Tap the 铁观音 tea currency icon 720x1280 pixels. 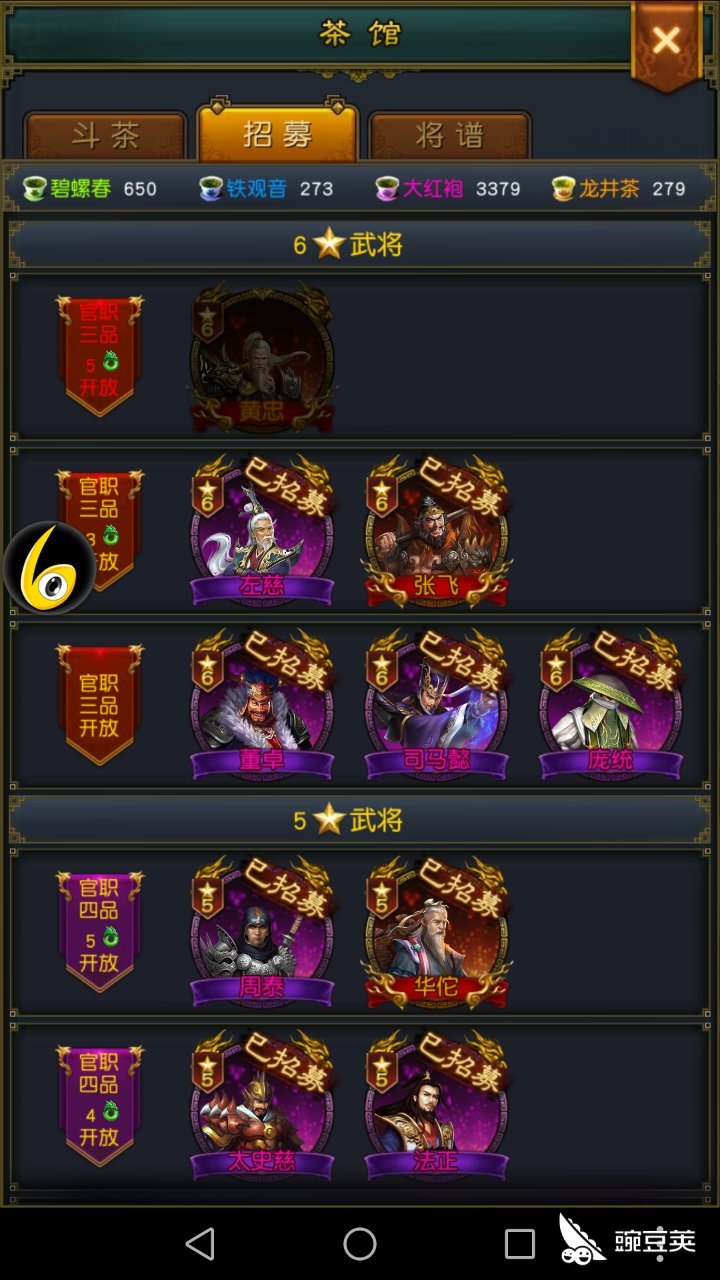[211, 188]
